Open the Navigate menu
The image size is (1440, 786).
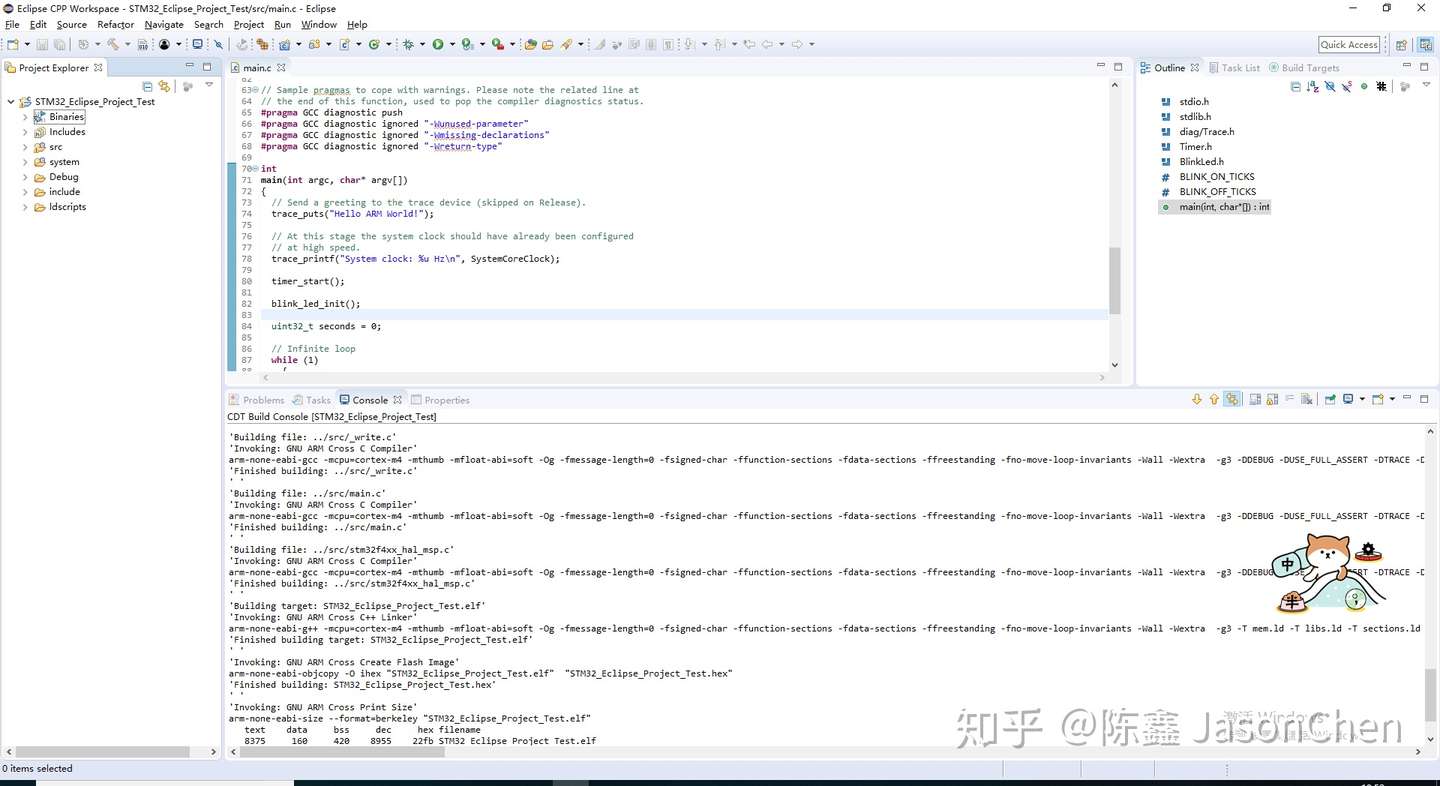[164, 25]
